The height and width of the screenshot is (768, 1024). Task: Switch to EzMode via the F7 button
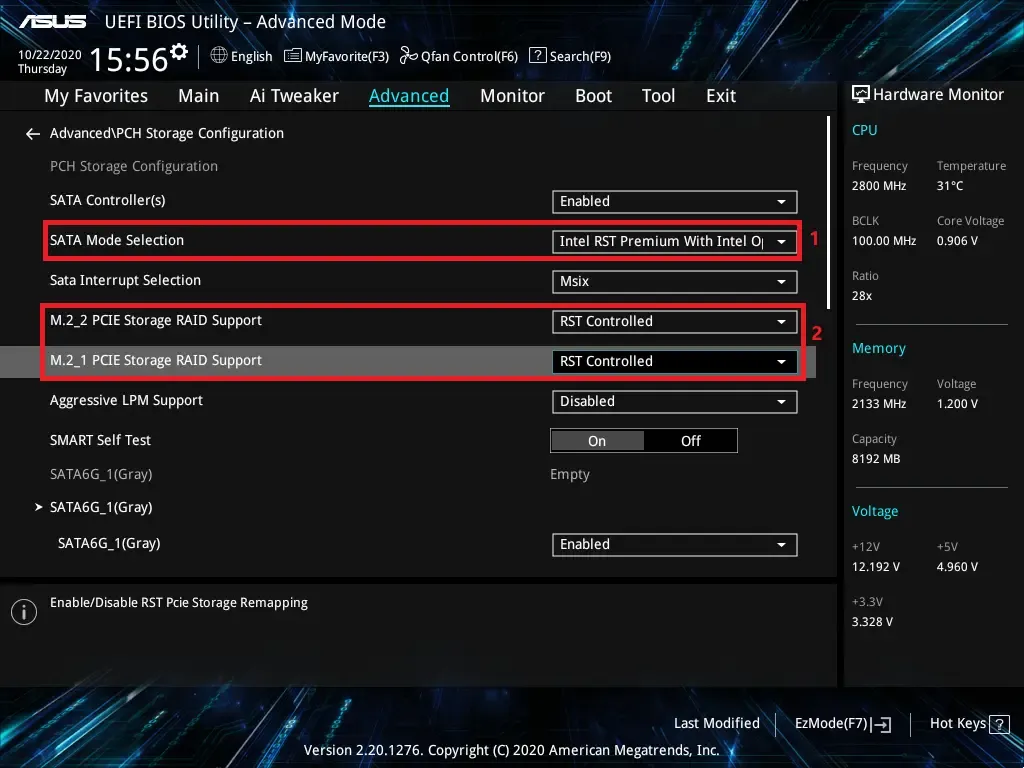pos(840,723)
